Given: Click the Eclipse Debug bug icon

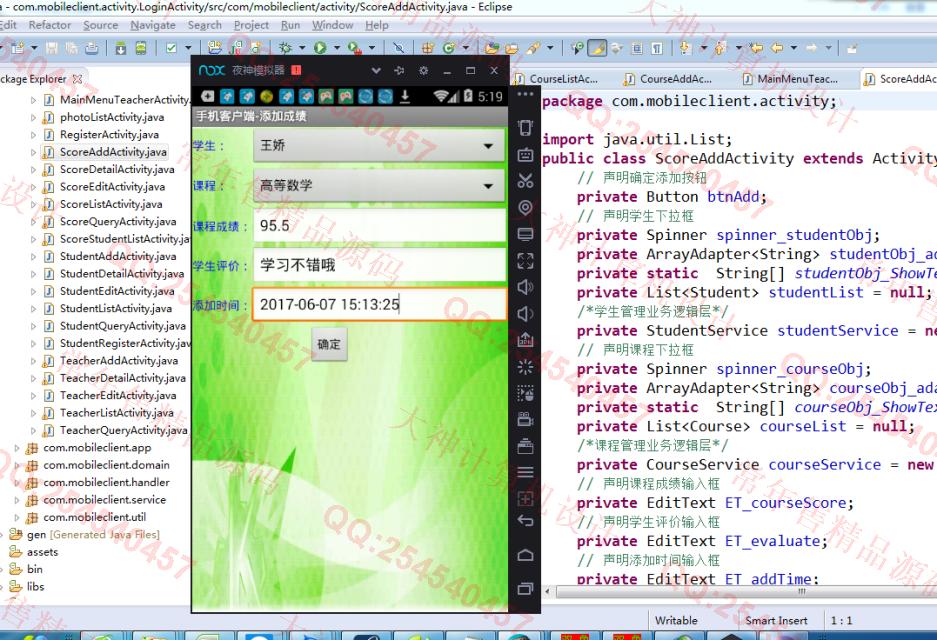Looking at the screenshot, I should (286, 48).
